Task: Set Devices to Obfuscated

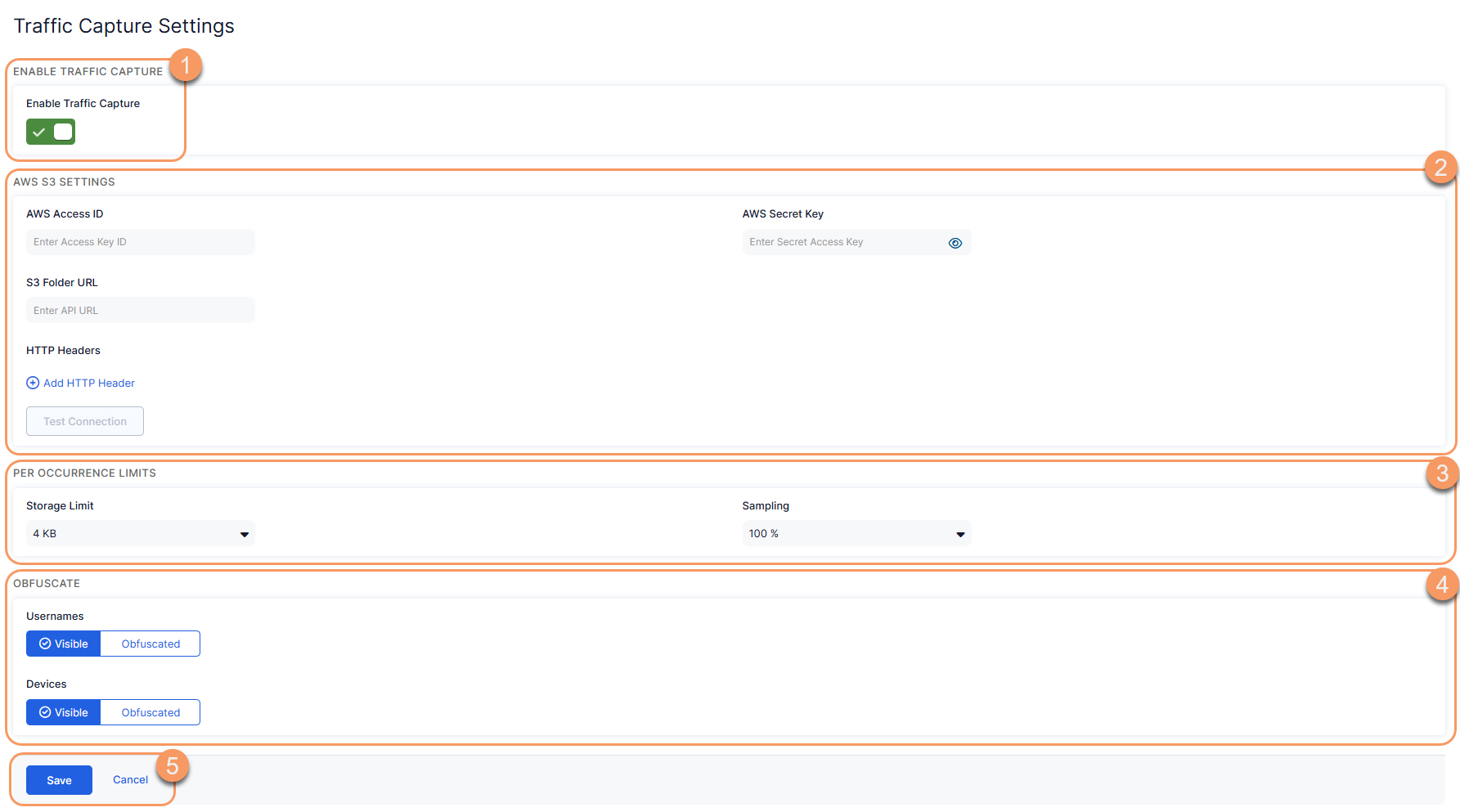Action: pos(150,712)
